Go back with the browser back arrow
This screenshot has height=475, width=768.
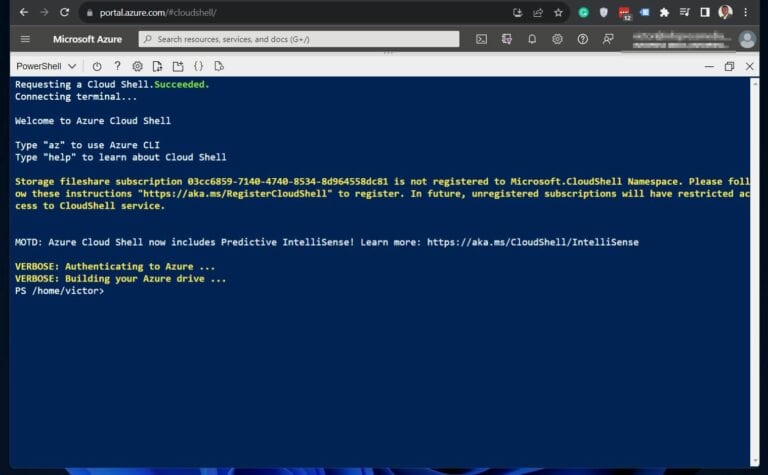tap(24, 12)
